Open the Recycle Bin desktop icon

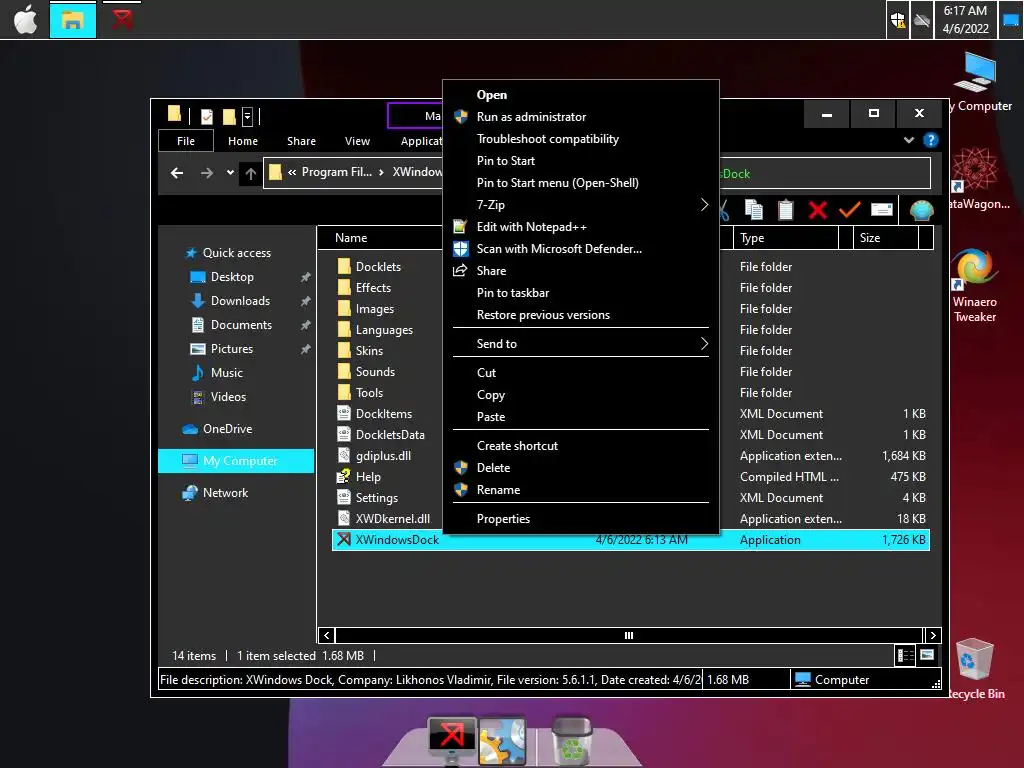[x=976, y=669]
